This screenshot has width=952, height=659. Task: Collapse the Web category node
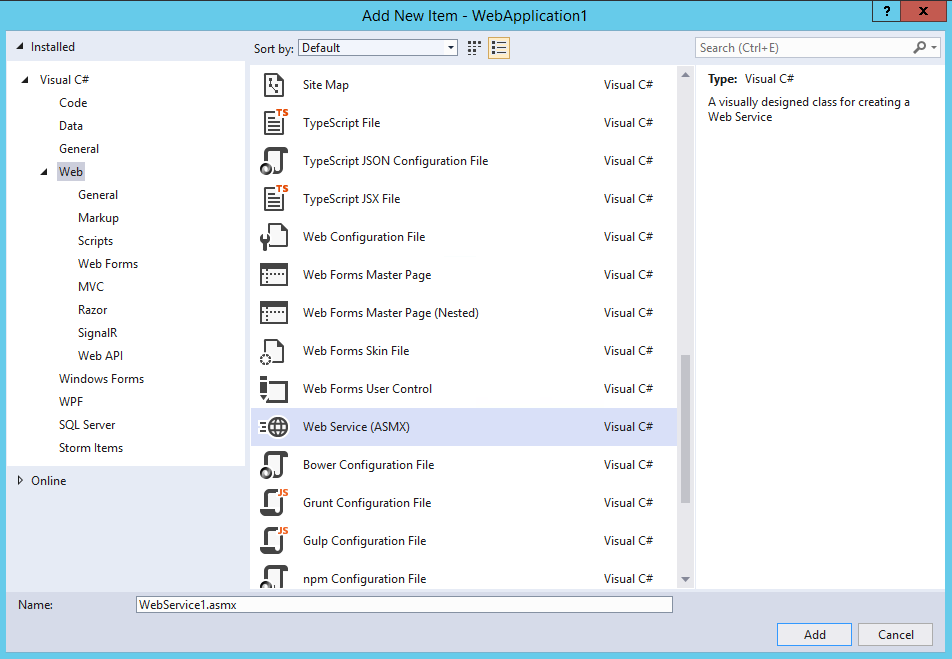(44, 172)
